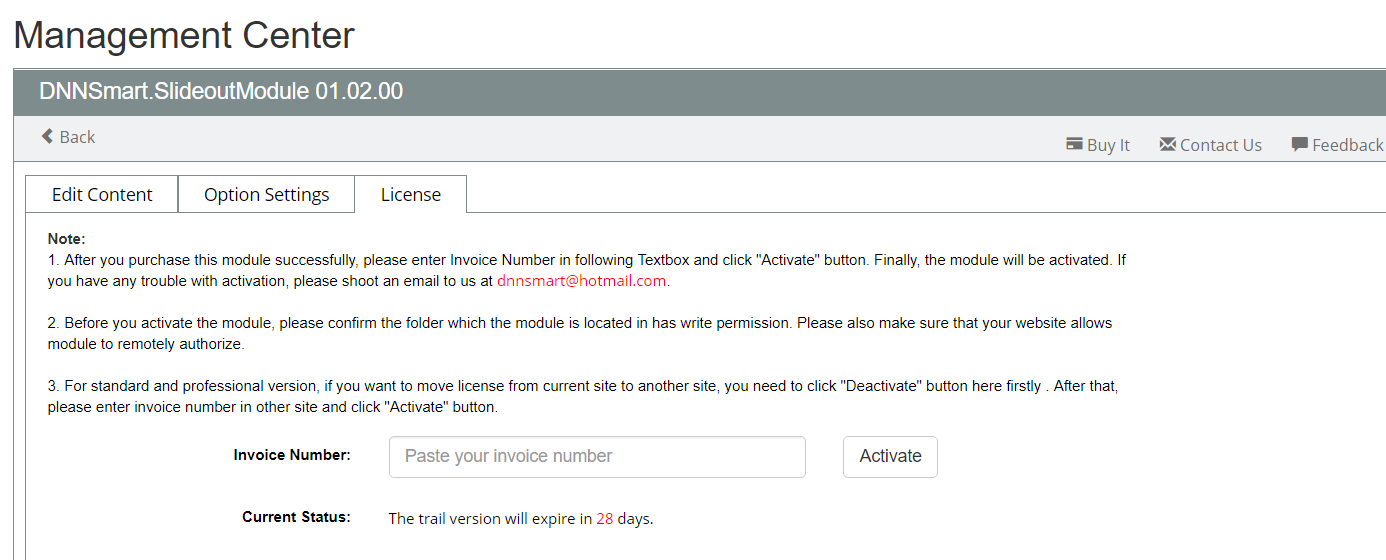Click the Management Center heading
The image size is (1386, 560).
184,35
